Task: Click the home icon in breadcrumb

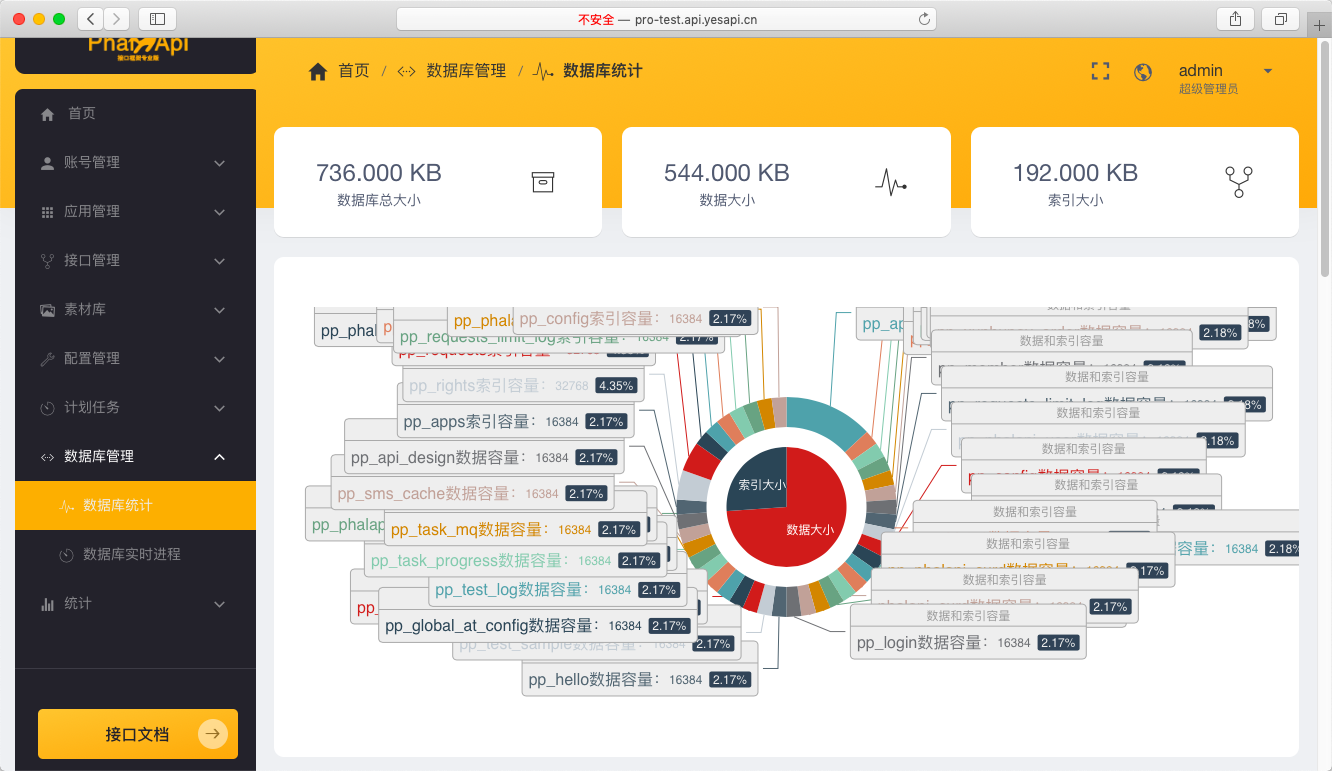Action: pos(318,71)
